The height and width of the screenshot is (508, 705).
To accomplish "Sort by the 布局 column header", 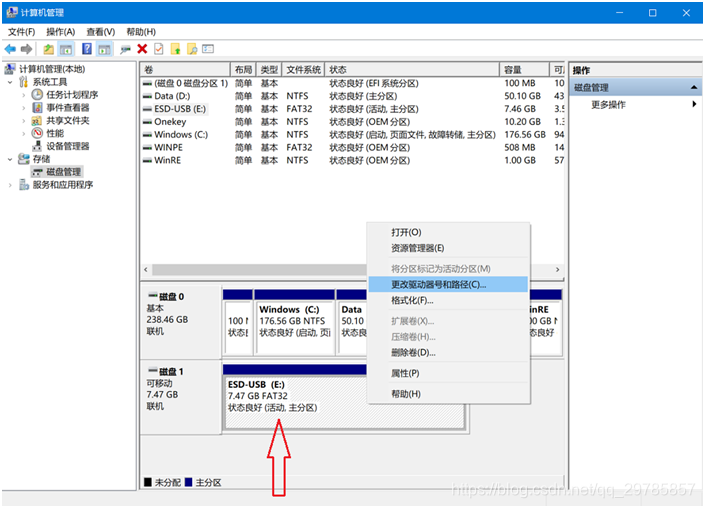I will (243, 70).
